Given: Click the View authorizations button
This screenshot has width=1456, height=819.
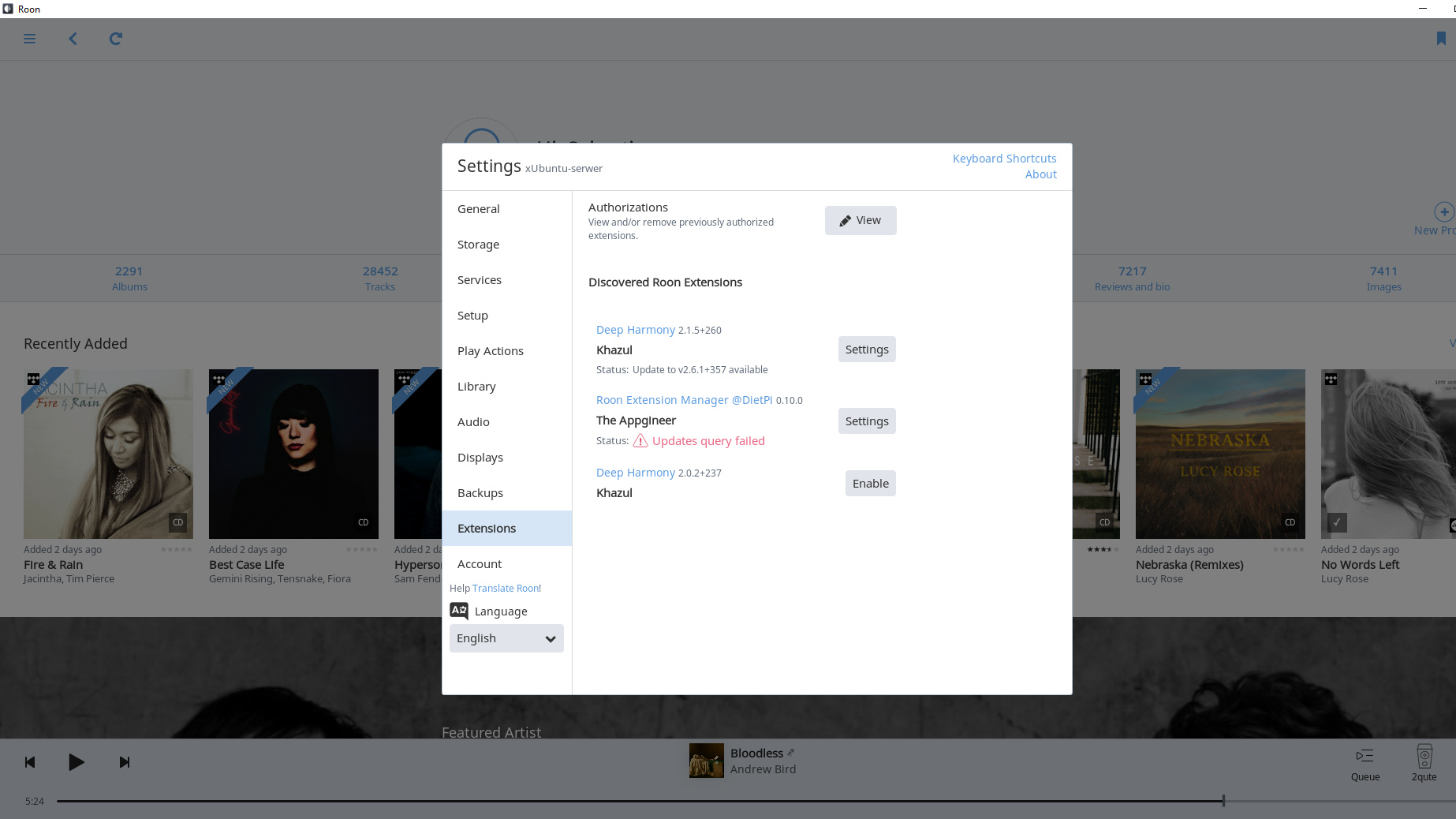Looking at the screenshot, I should pos(861,221).
